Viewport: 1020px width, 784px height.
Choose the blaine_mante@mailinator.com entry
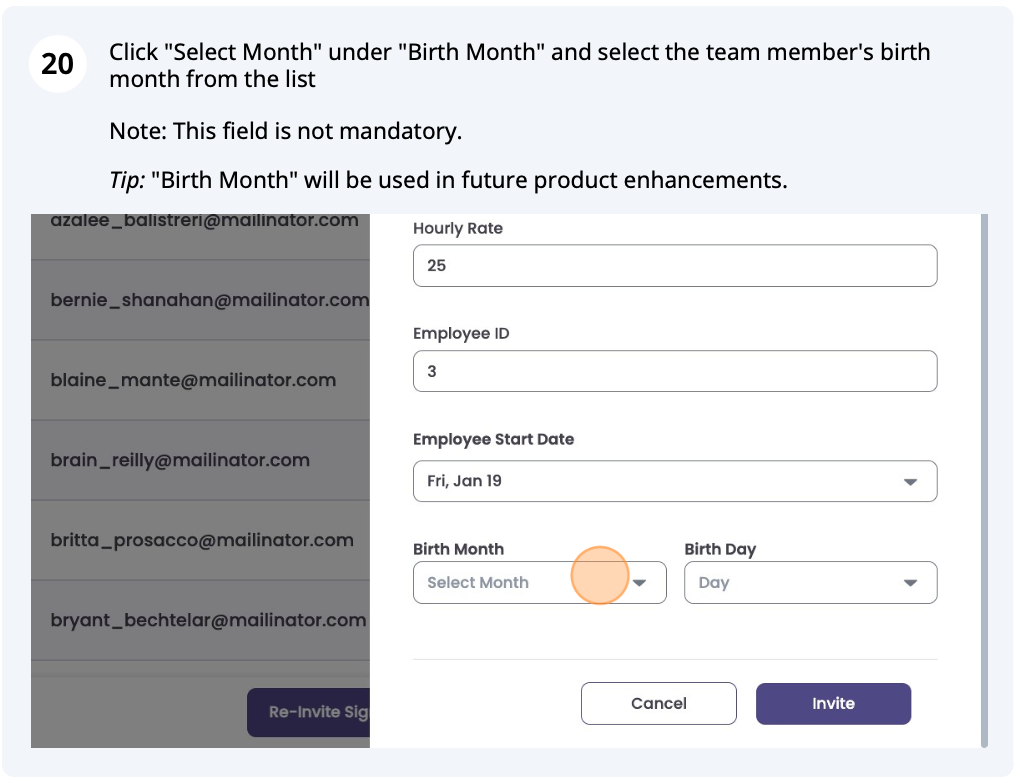pos(193,380)
